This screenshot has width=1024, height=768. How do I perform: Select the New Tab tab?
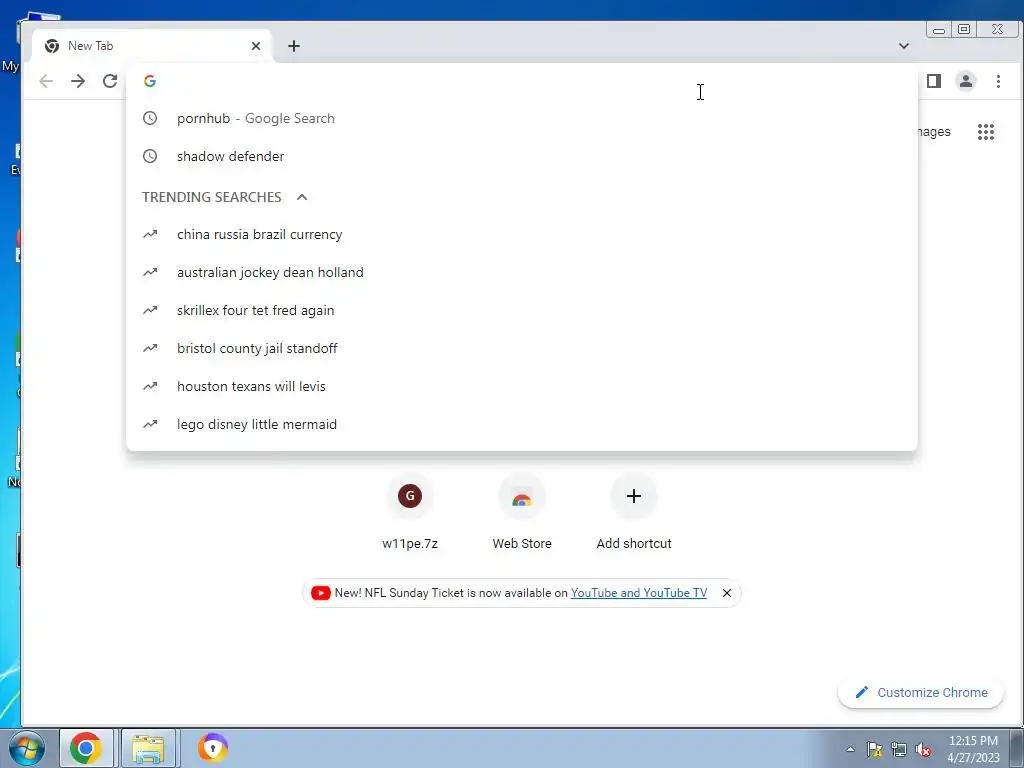click(152, 46)
